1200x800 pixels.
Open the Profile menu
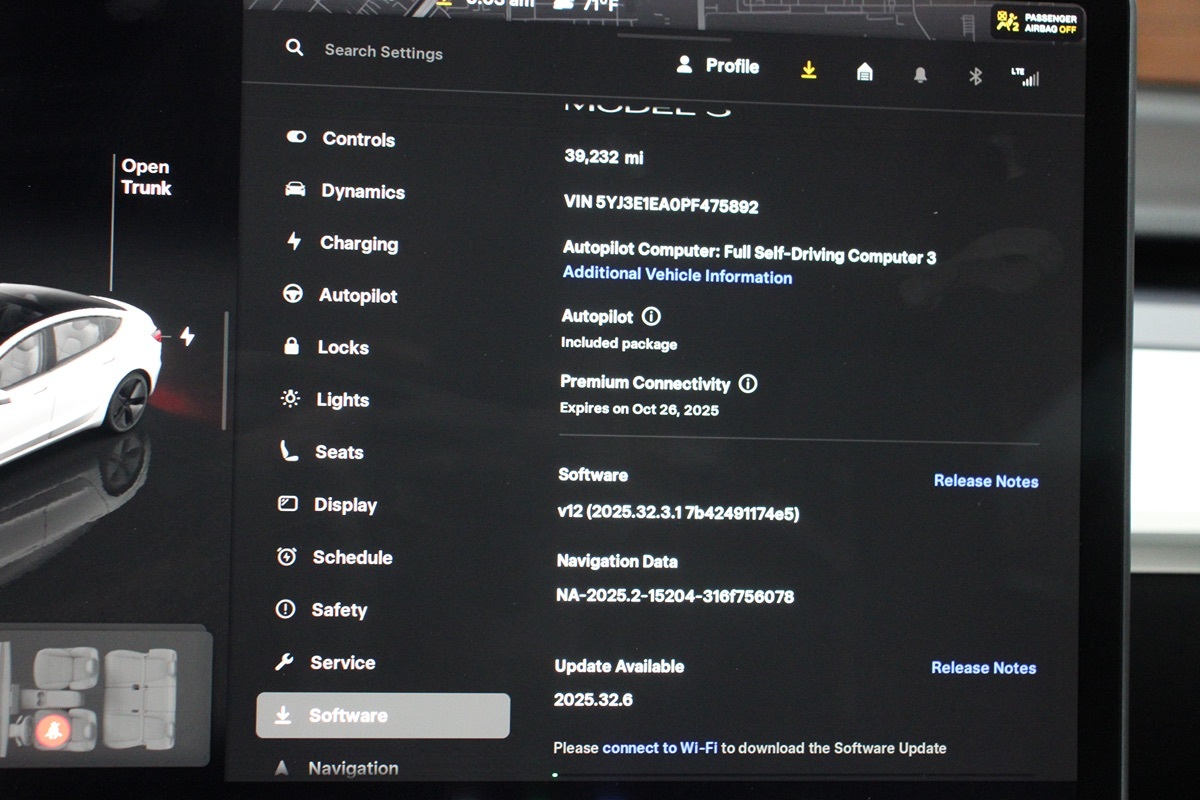[x=718, y=66]
